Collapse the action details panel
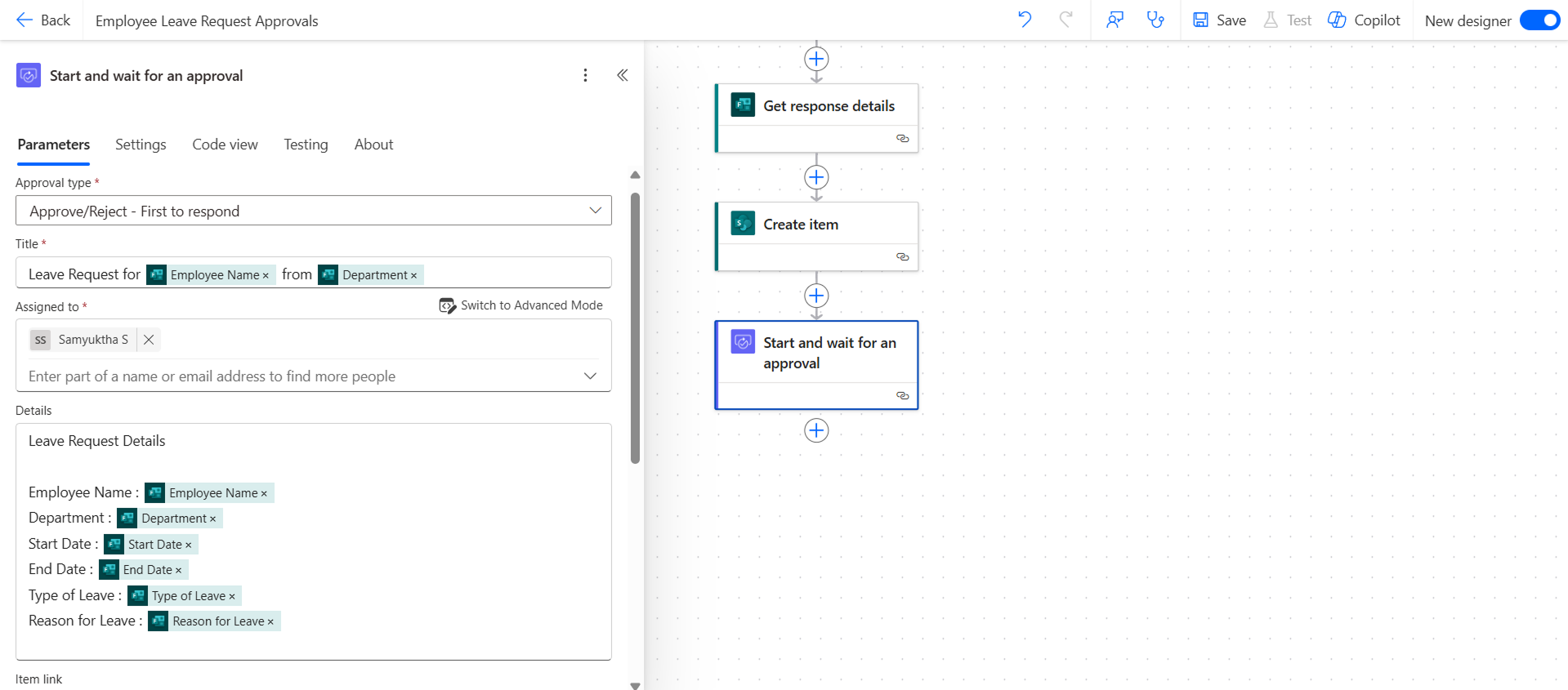 (x=623, y=75)
